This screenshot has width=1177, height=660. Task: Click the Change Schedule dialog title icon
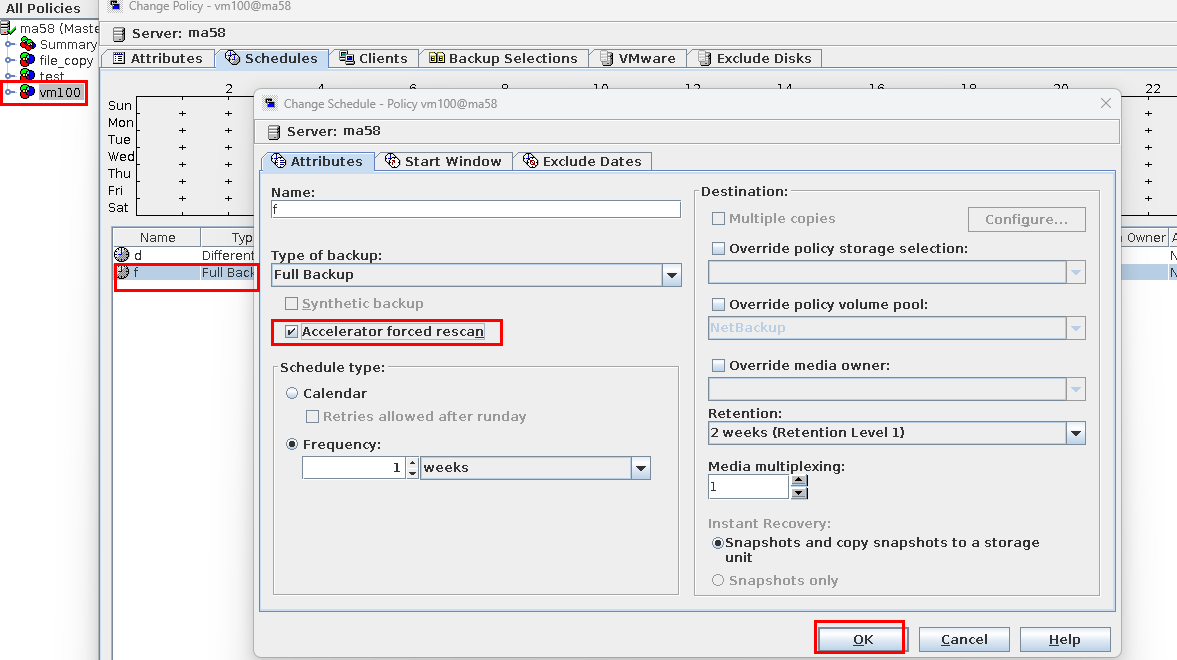[x=270, y=104]
